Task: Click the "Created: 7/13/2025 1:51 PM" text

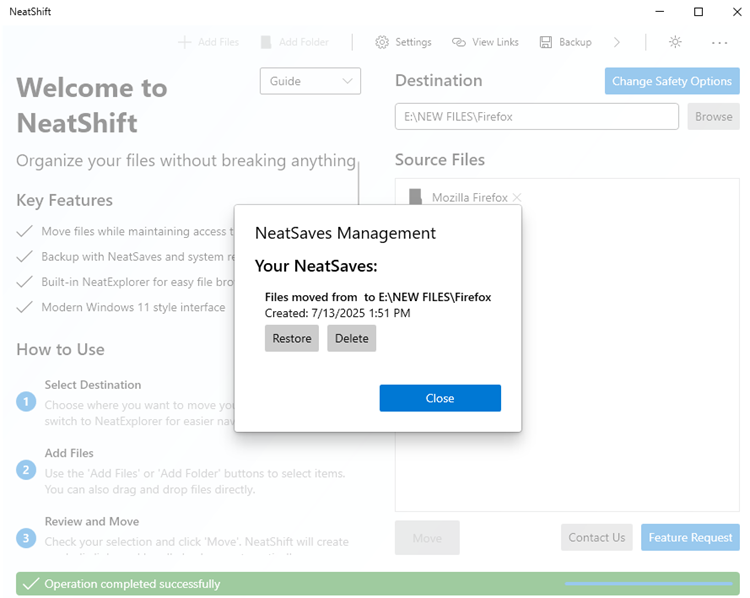Action: click(x=337, y=313)
